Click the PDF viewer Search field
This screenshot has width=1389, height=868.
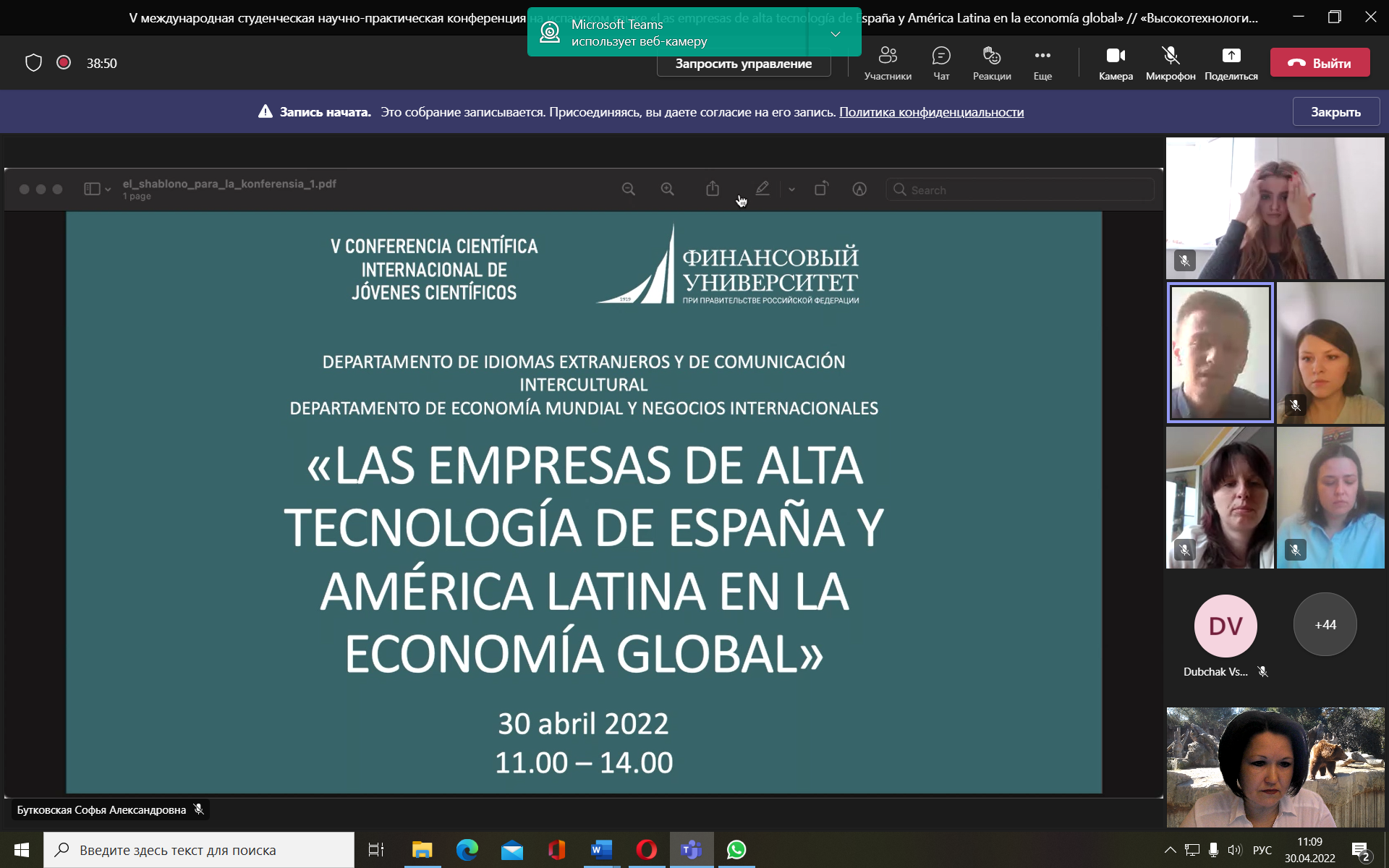[x=1019, y=190]
